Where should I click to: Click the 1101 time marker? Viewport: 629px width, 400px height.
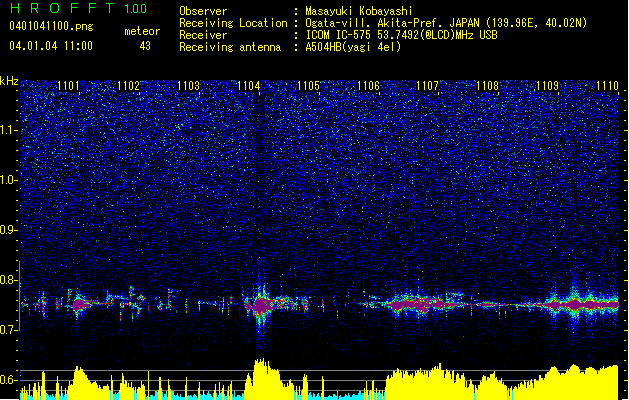68,85
